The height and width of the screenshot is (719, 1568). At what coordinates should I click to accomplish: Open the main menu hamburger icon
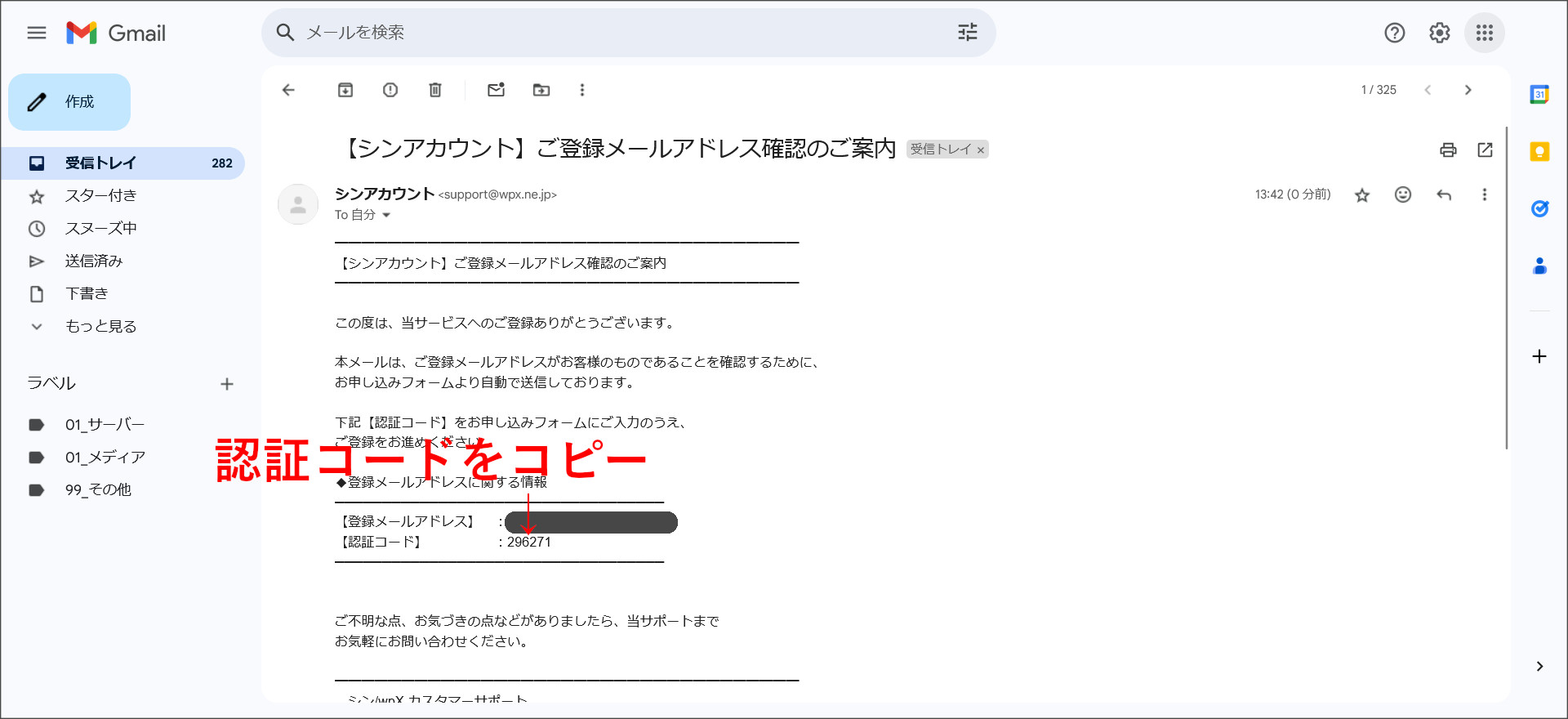(x=37, y=33)
